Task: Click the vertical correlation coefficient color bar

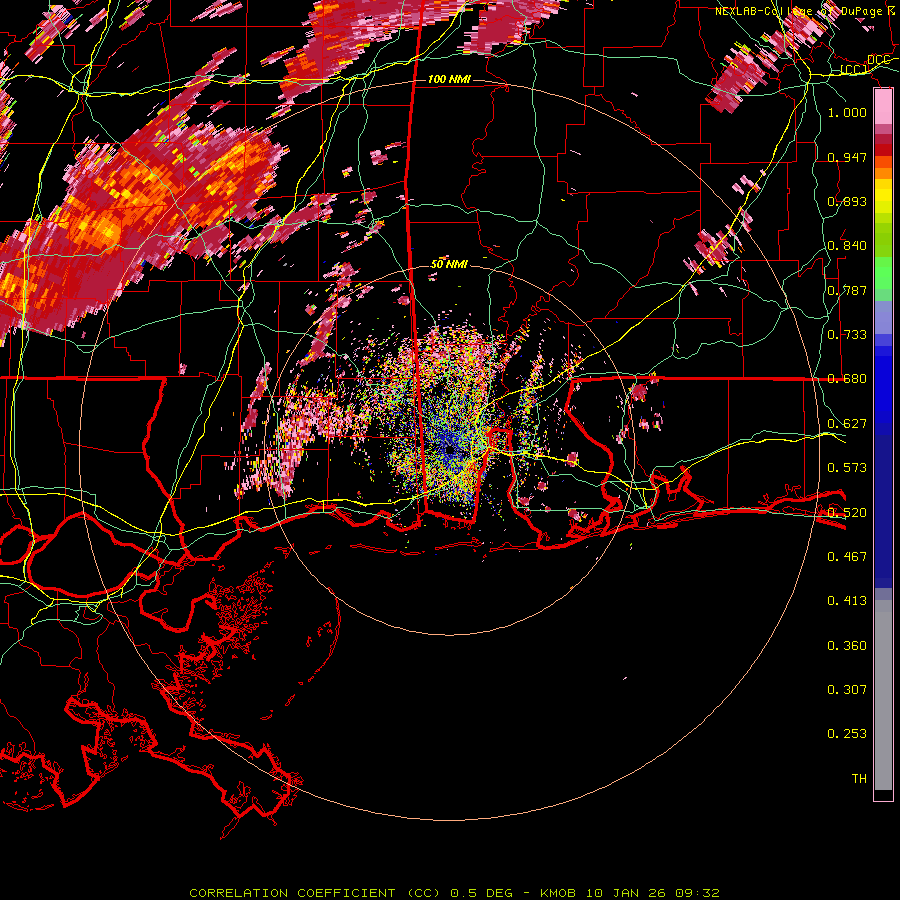Action: click(x=883, y=444)
